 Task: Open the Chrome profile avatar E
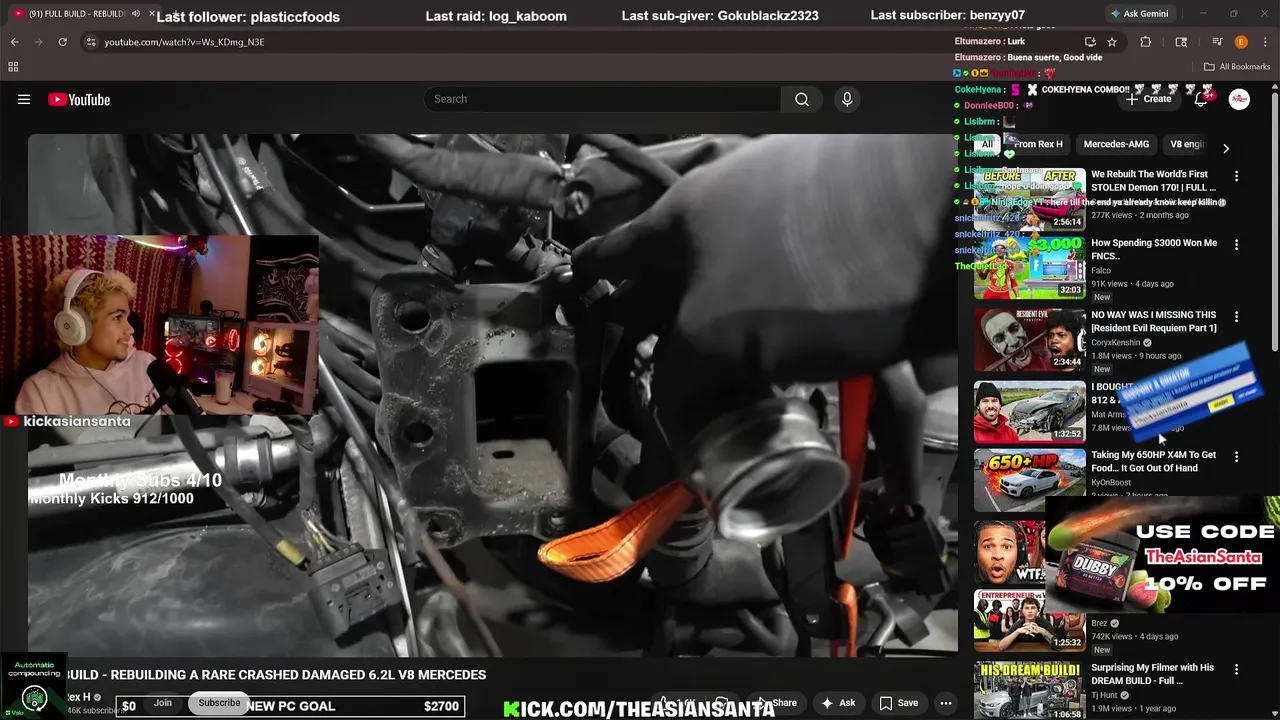pos(1241,42)
